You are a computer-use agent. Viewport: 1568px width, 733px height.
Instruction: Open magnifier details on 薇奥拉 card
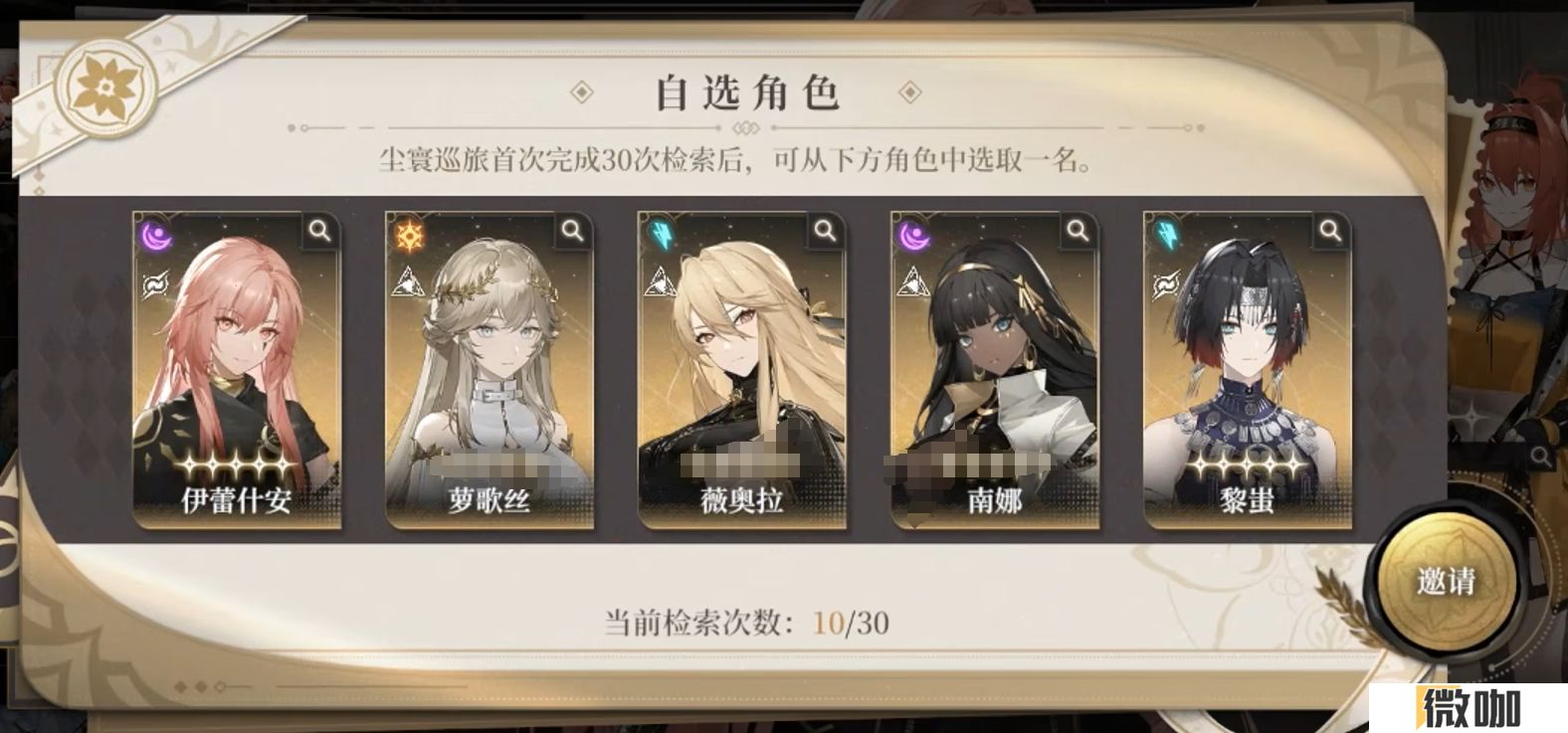(x=826, y=231)
